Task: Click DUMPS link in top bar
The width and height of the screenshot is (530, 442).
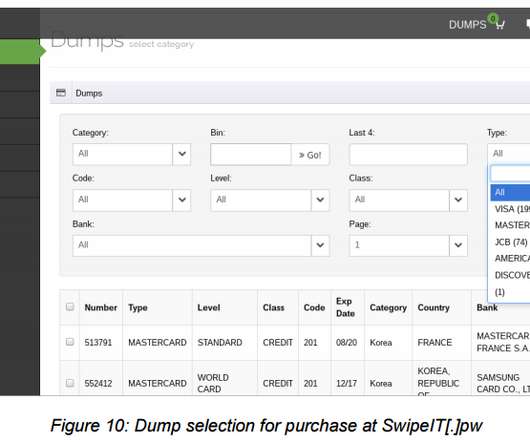Action: [467, 25]
